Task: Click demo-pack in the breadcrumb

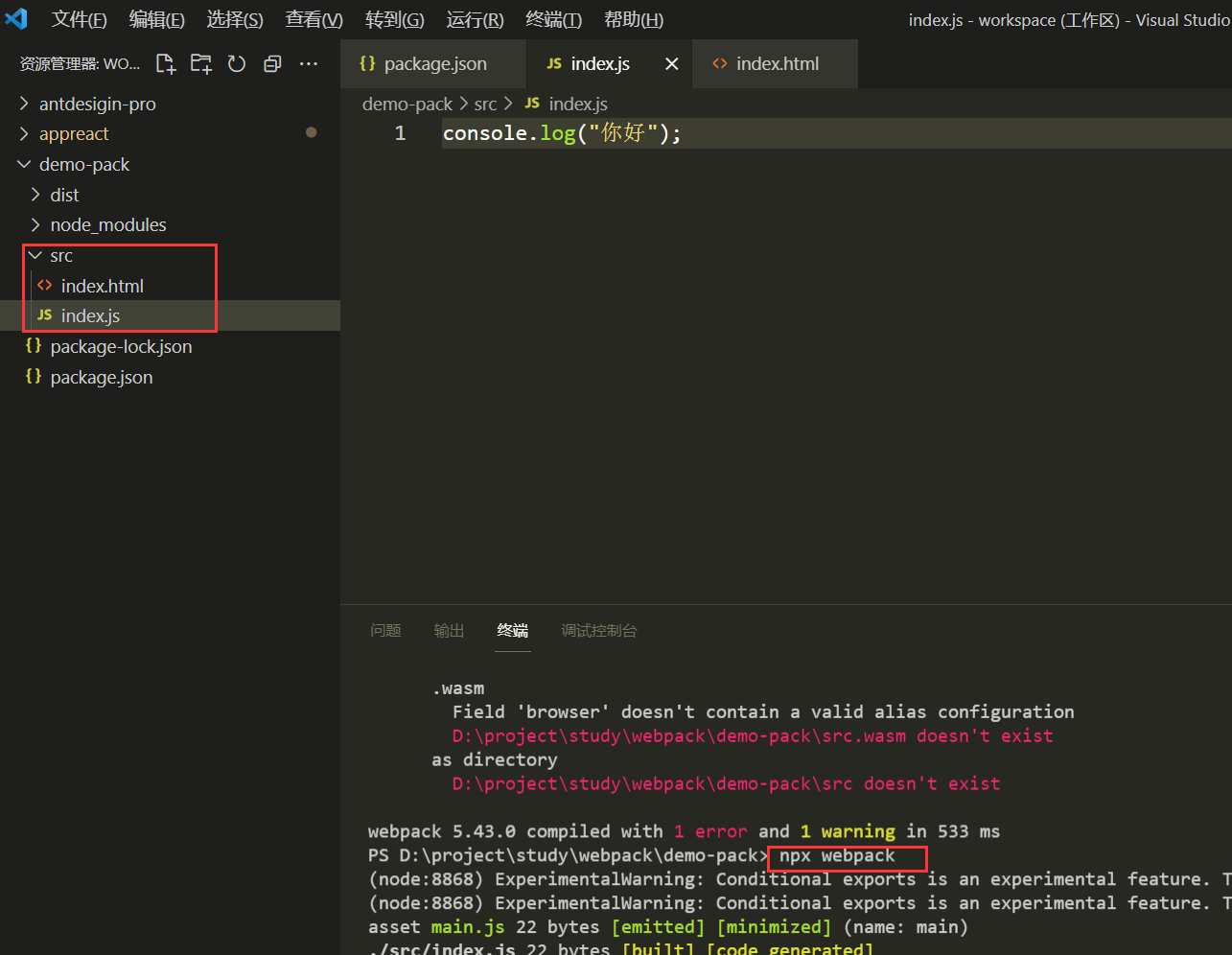Action: point(407,104)
